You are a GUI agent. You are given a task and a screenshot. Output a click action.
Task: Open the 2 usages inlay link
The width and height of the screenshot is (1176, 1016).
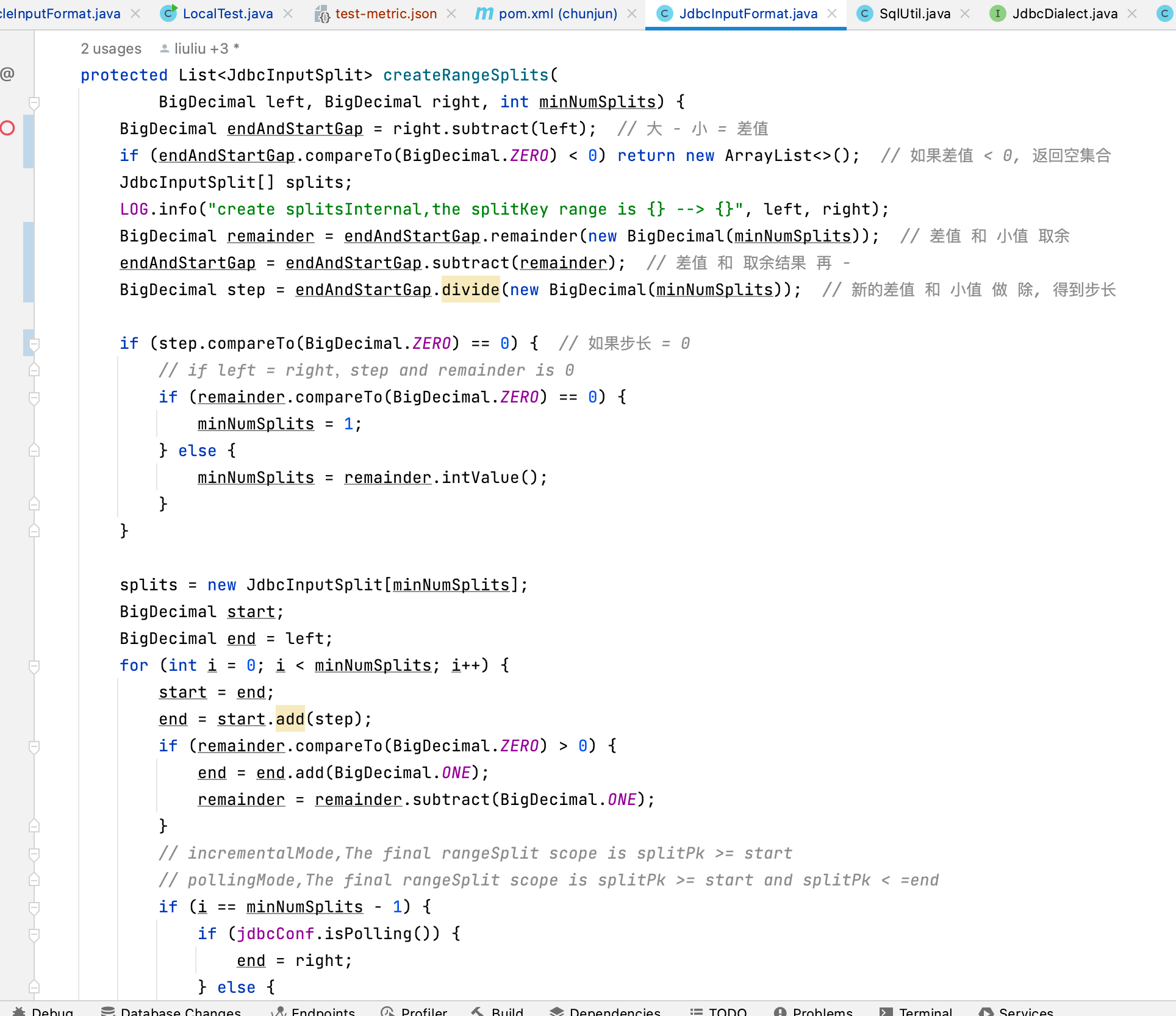click(x=111, y=49)
